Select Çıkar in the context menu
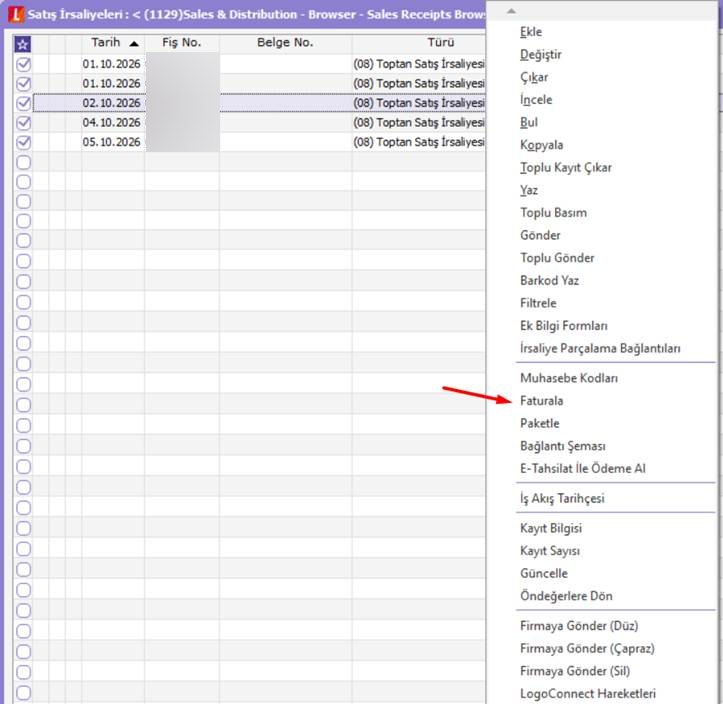Image resolution: width=723 pixels, height=704 pixels. tap(534, 77)
